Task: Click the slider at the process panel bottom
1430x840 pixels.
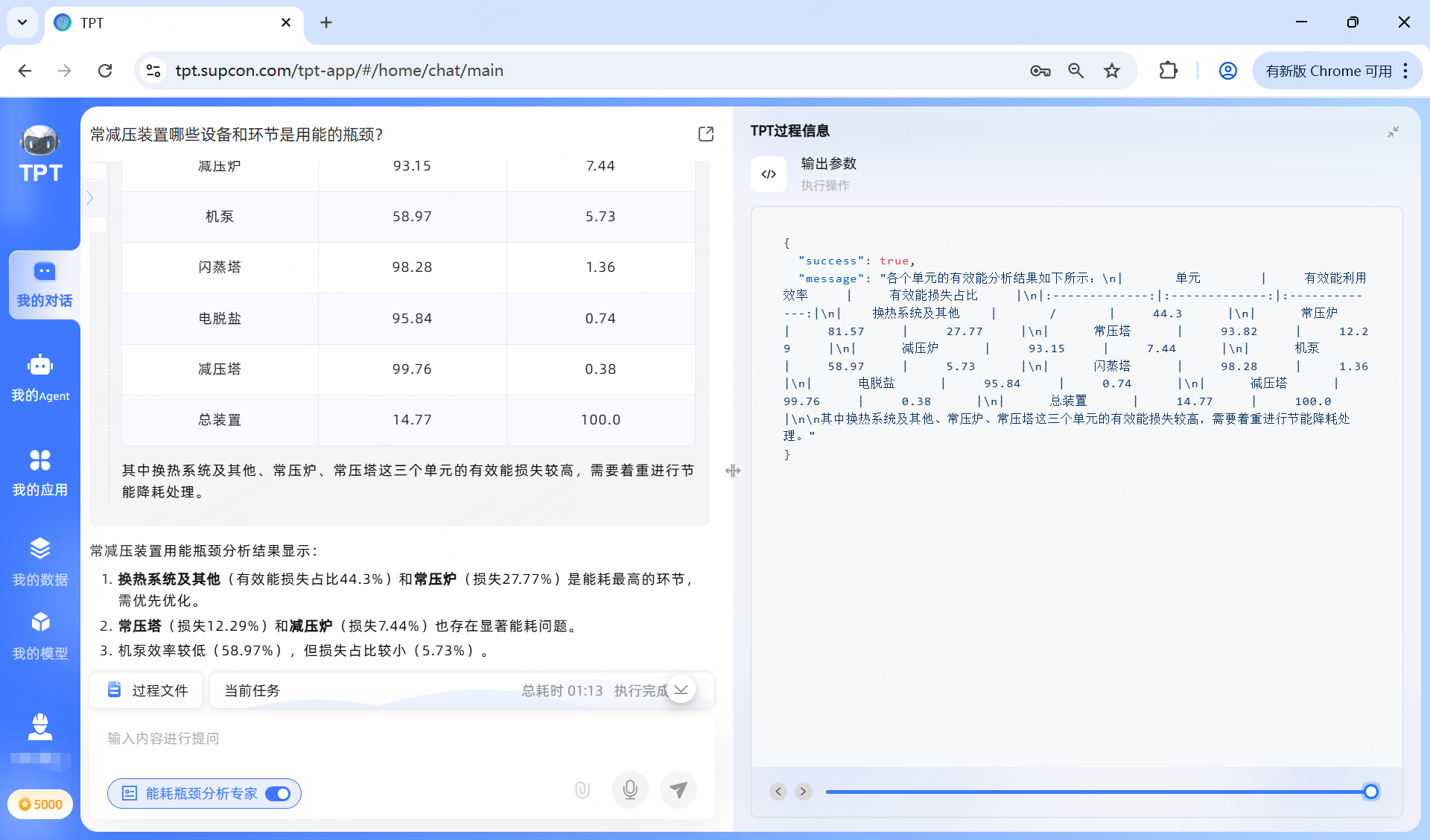Action: pos(1373,792)
